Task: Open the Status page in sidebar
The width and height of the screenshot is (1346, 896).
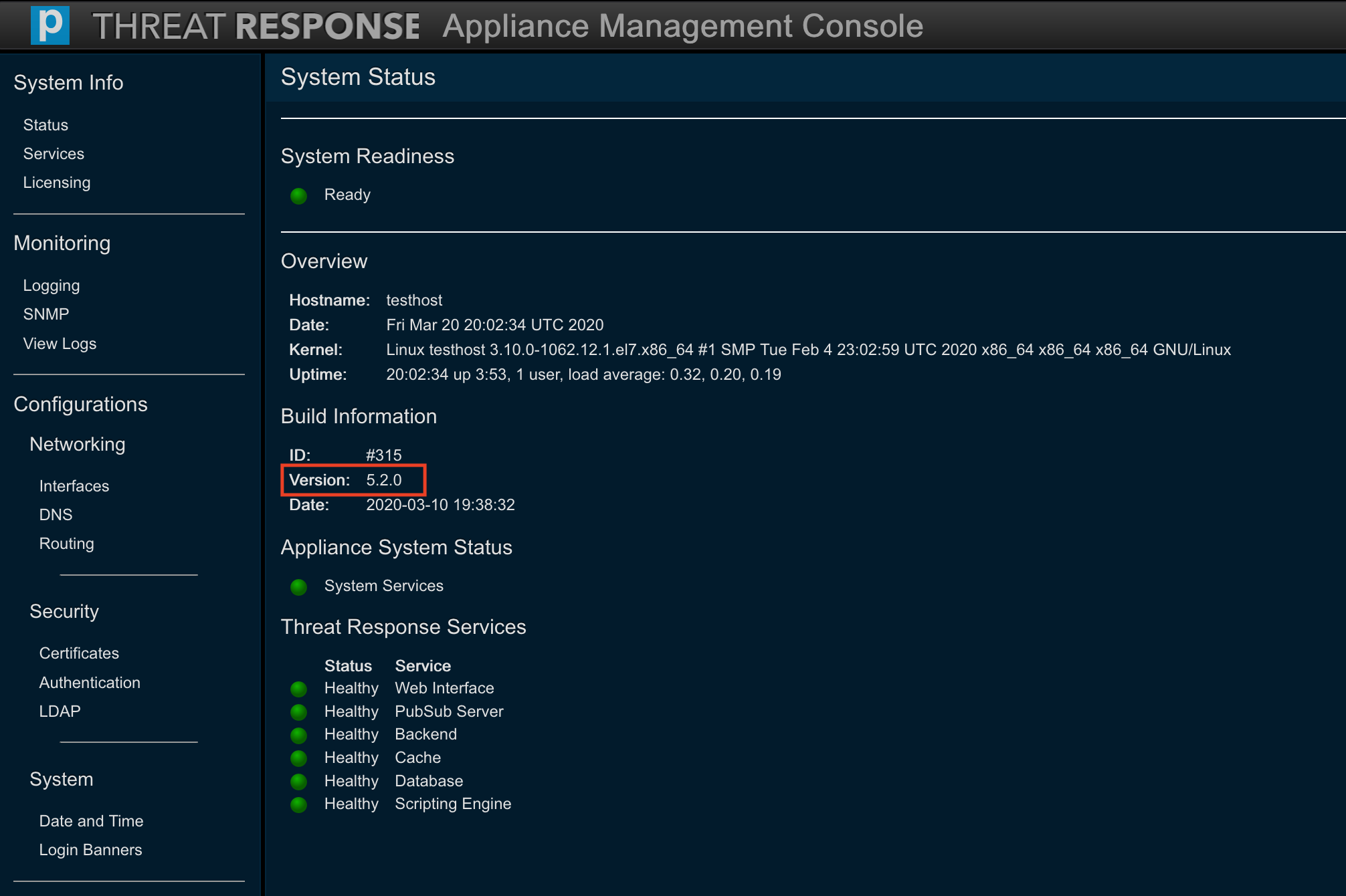Action: [x=45, y=125]
